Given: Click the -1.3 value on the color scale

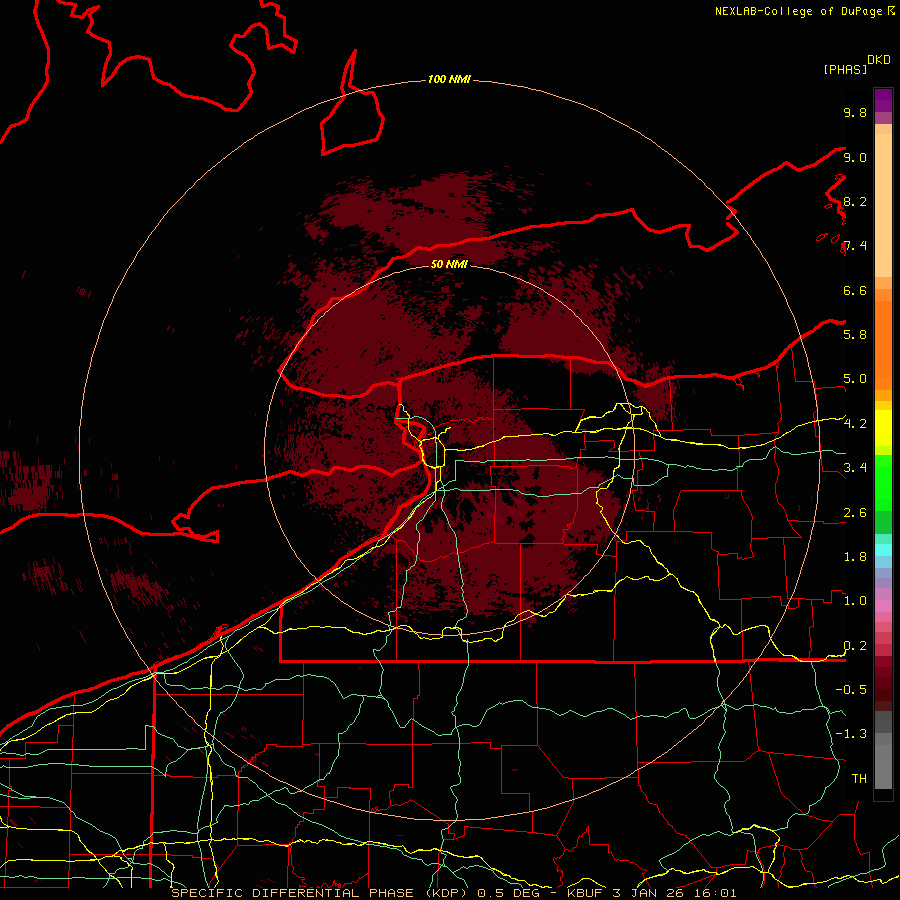Looking at the screenshot, I should click(x=851, y=734).
